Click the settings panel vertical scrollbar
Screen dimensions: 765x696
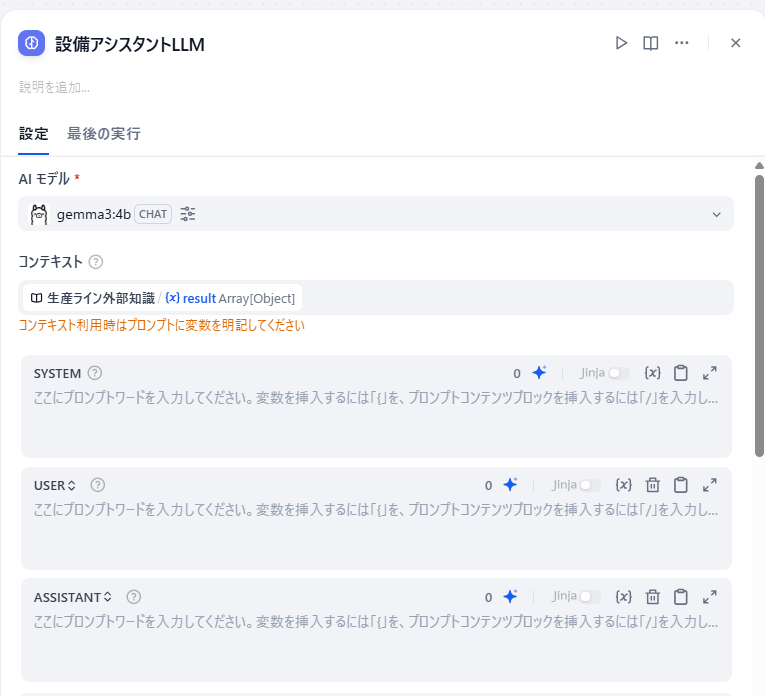click(x=759, y=316)
